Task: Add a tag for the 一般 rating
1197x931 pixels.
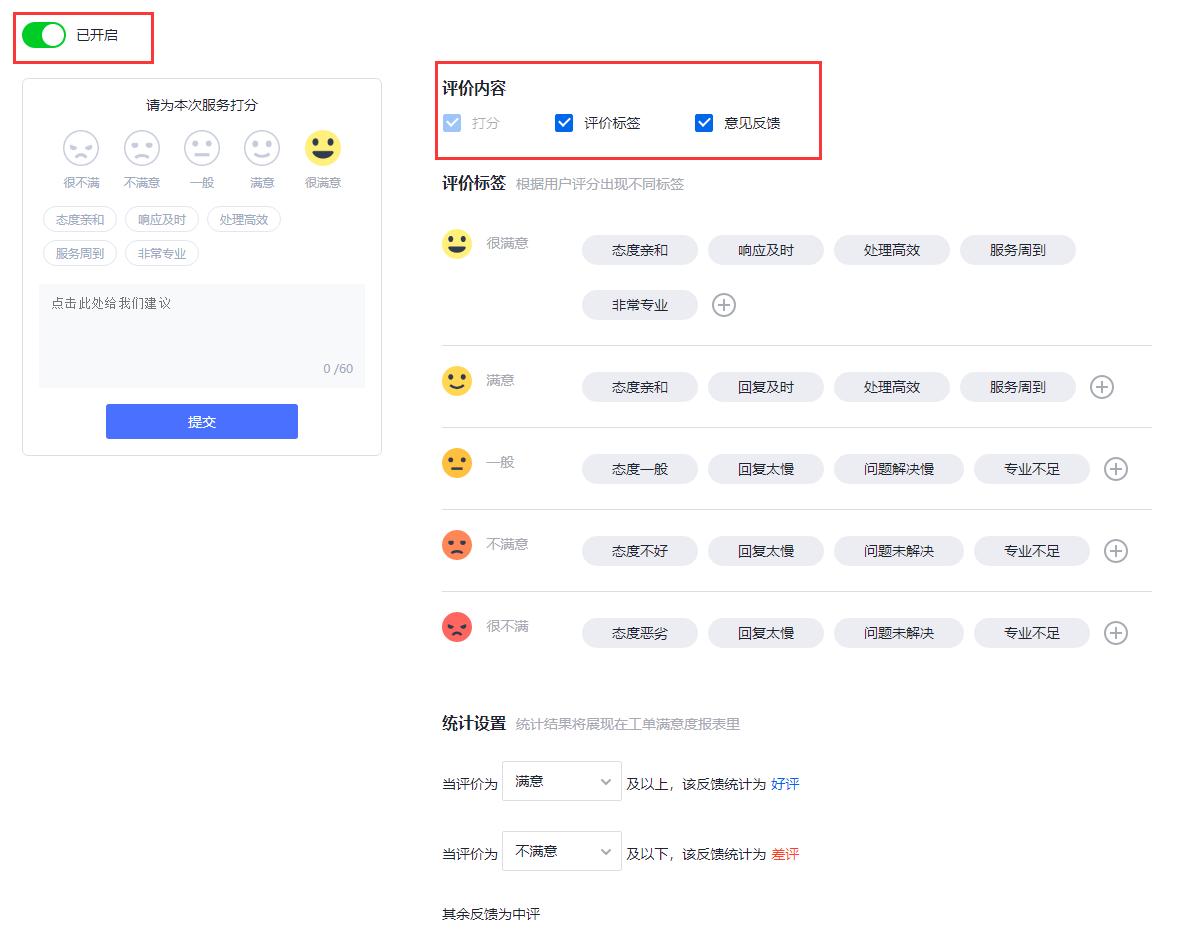Action: tap(1115, 468)
